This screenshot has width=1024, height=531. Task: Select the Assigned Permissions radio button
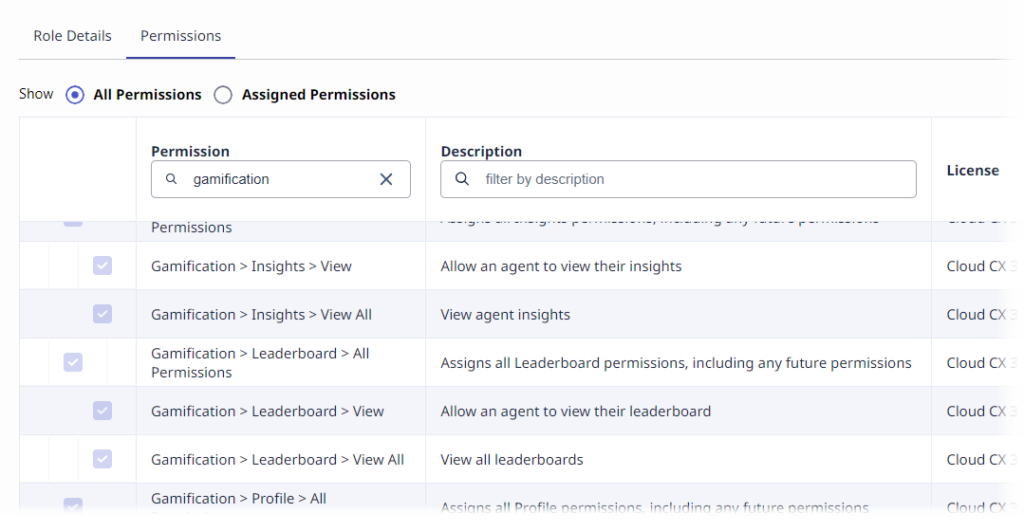point(223,95)
